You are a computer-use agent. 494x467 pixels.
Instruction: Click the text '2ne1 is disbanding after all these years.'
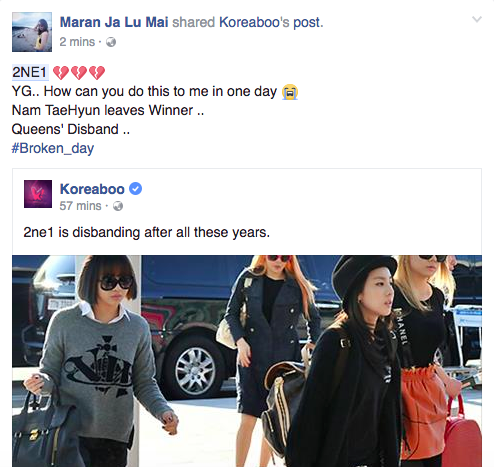(x=146, y=232)
